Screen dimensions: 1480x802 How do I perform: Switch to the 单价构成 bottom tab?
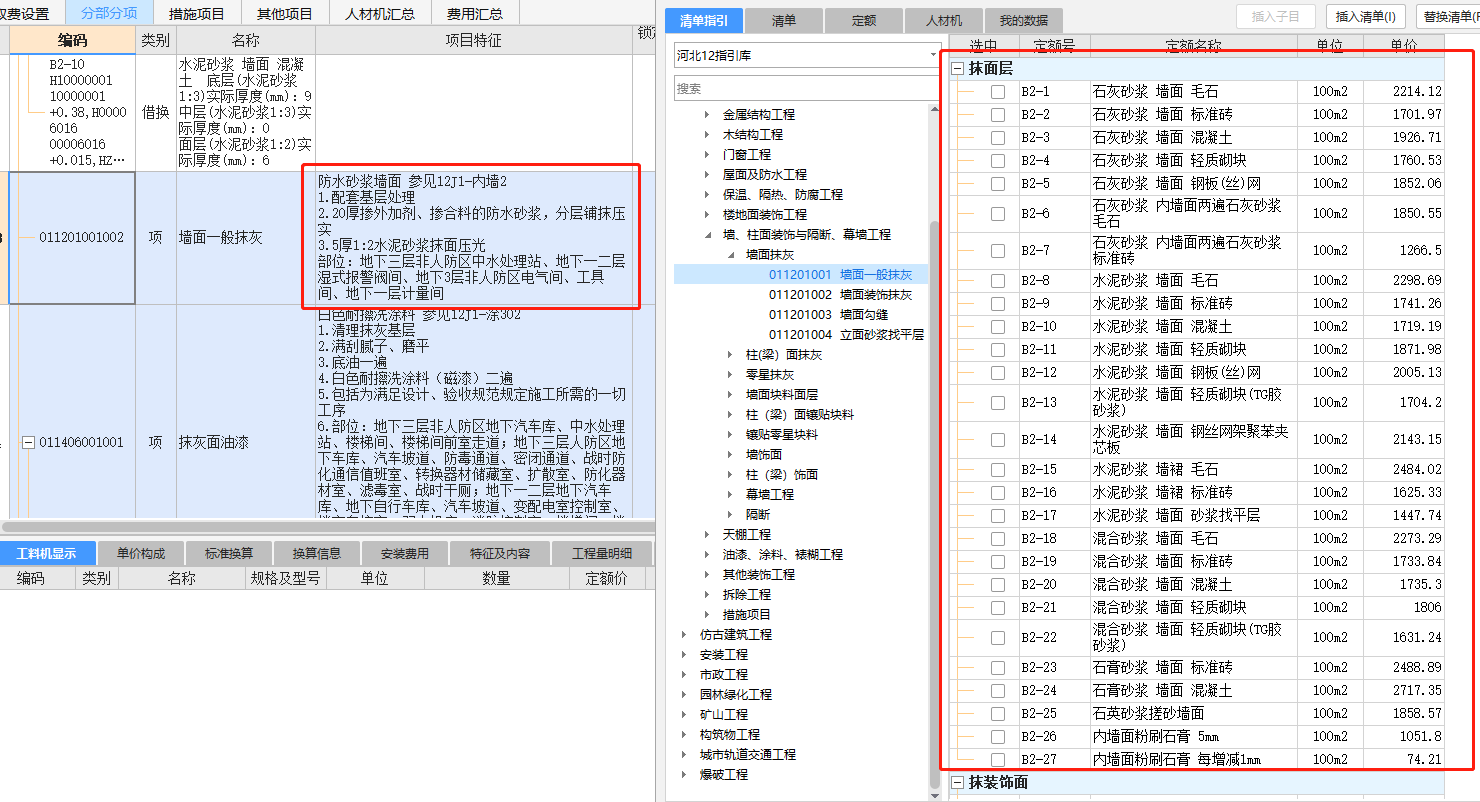[141, 553]
